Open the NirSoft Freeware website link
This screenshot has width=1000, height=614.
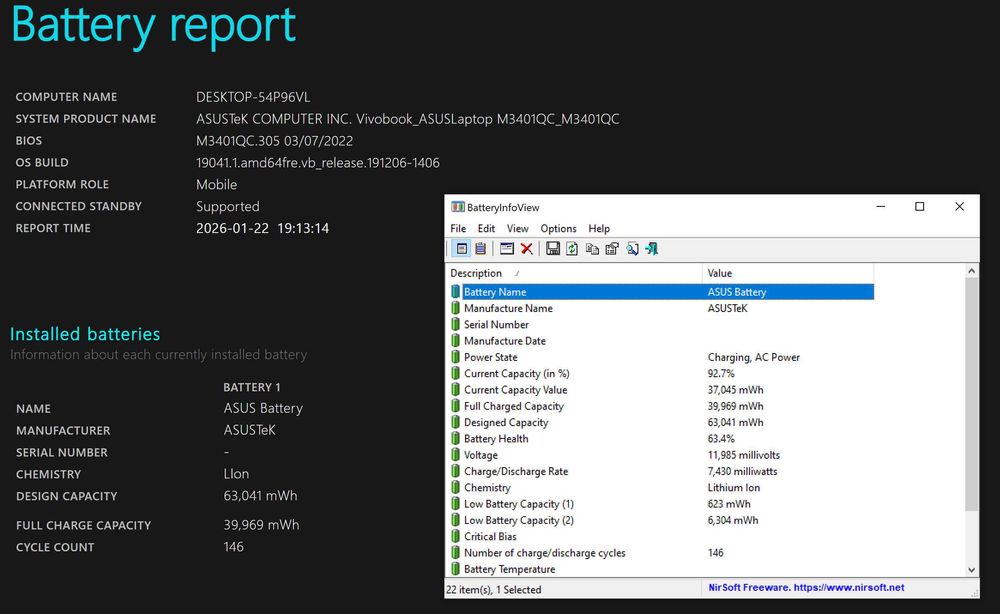[806, 588]
